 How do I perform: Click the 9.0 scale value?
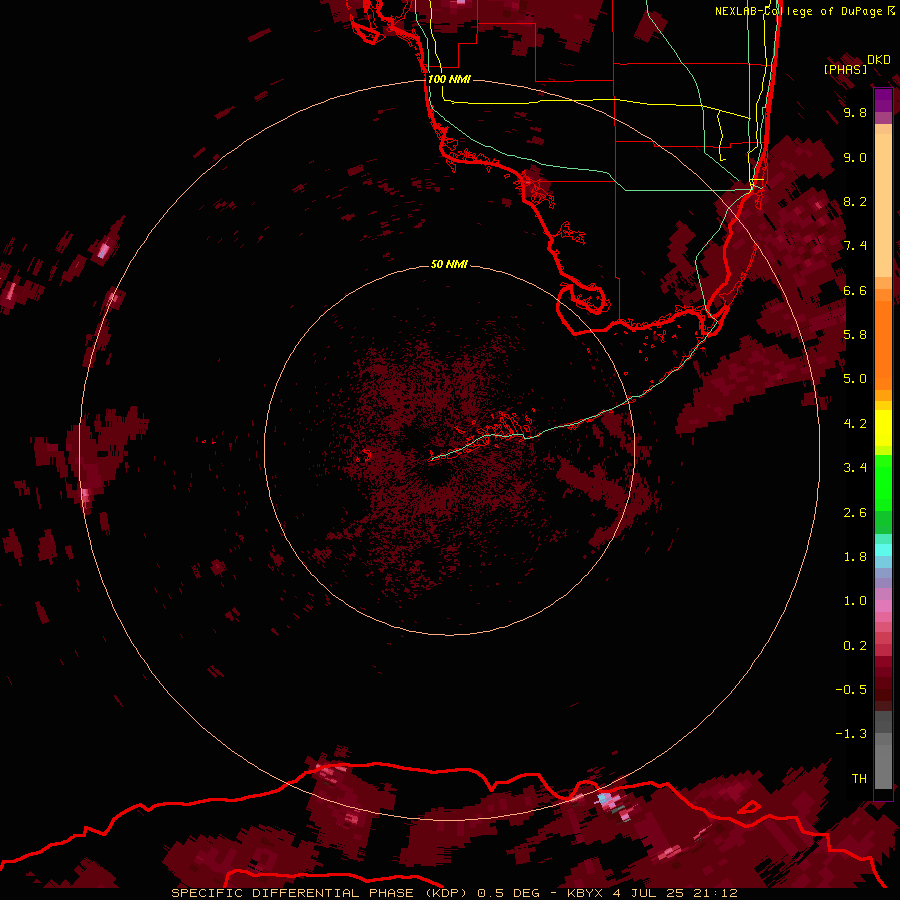pyautogui.click(x=855, y=157)
